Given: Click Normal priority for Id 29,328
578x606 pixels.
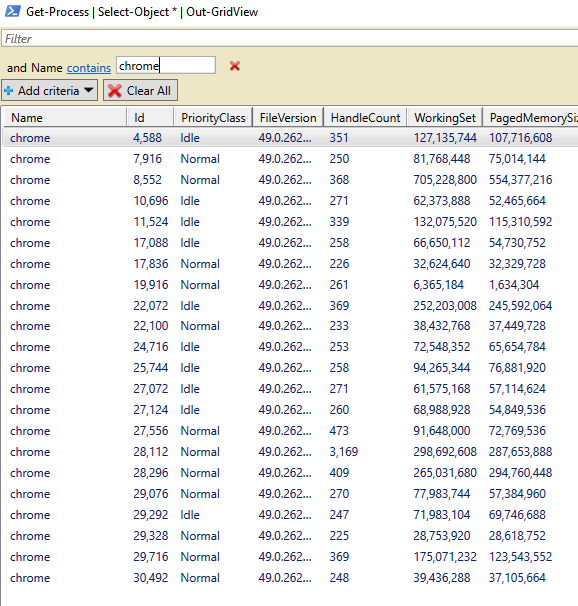Looking at the screenshot, I should 200,536.
